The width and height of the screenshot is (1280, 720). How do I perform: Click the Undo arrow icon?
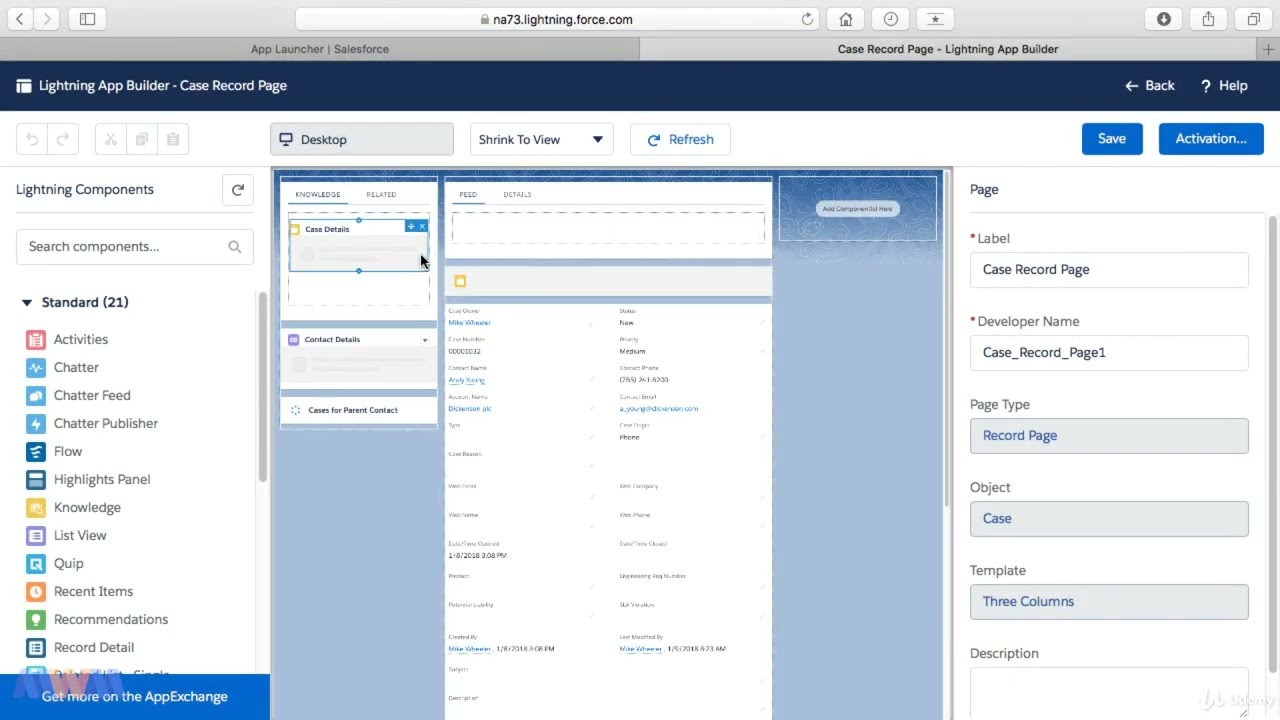32,140
